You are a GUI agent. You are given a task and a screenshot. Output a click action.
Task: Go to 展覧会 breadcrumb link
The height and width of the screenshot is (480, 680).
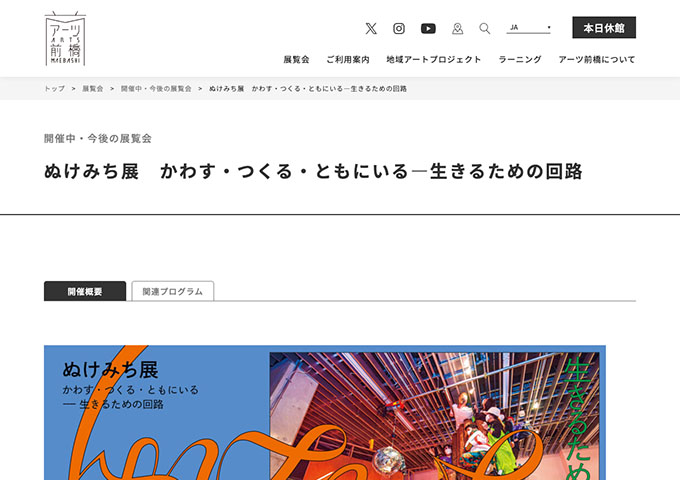(93, 88)
